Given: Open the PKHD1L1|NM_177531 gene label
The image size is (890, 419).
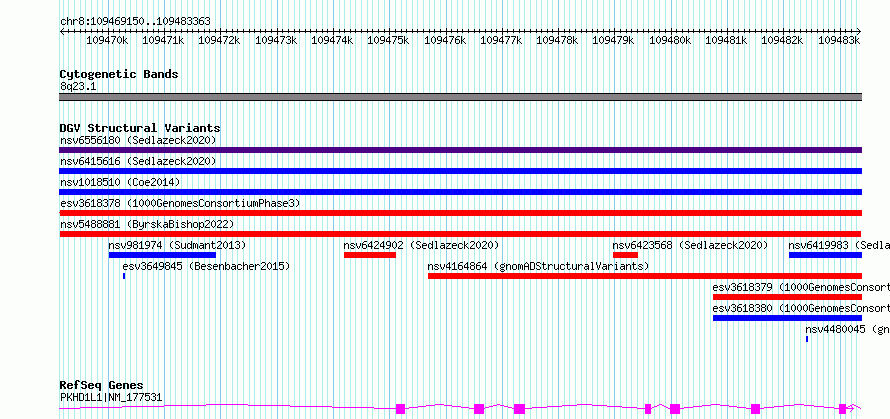Looking at the screenshot, I should click(x=111, y=397).
